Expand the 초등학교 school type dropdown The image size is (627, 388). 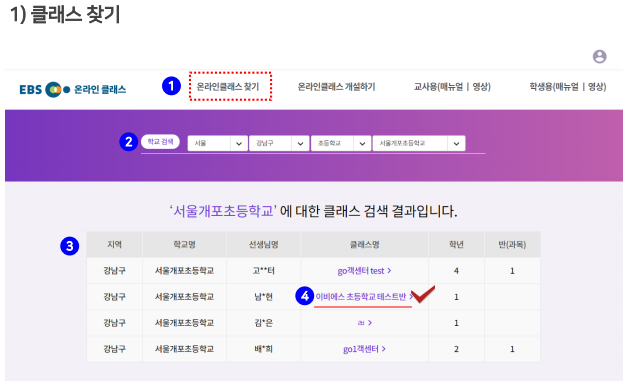341,143
